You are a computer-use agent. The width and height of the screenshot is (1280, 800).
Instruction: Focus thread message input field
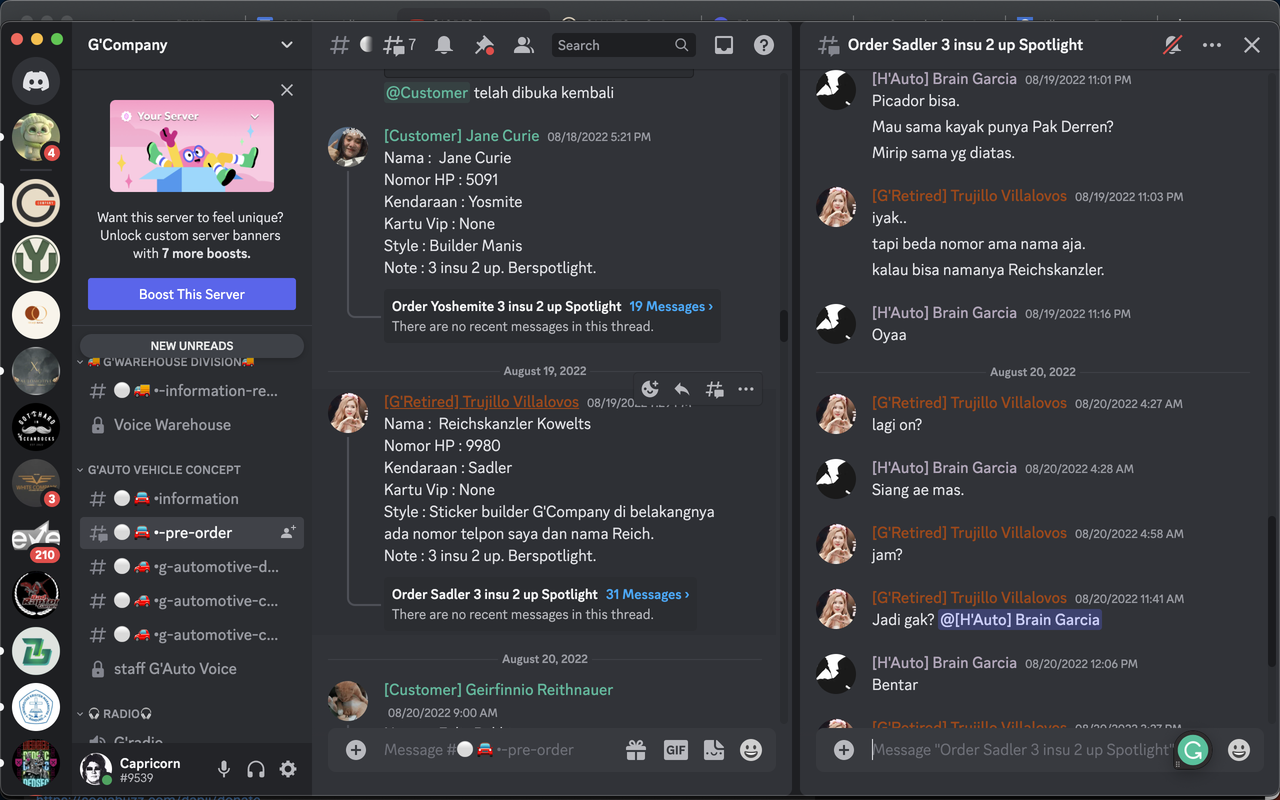coord(1020,749)
